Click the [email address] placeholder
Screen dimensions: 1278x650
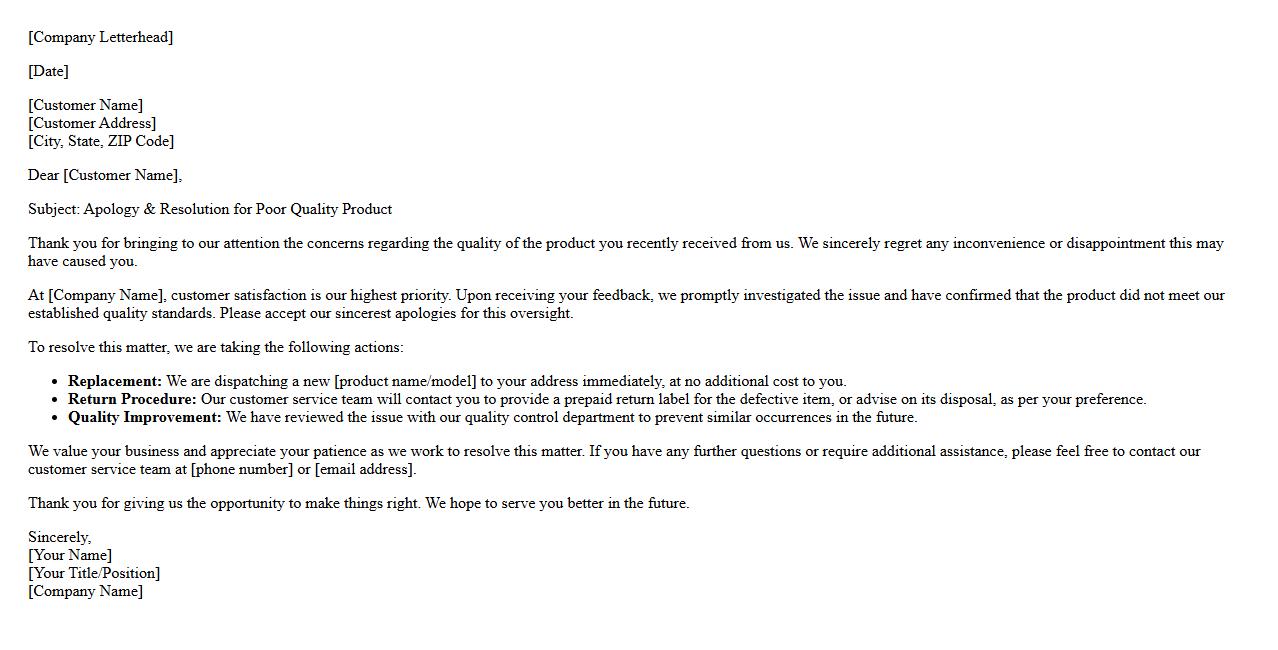365,469
